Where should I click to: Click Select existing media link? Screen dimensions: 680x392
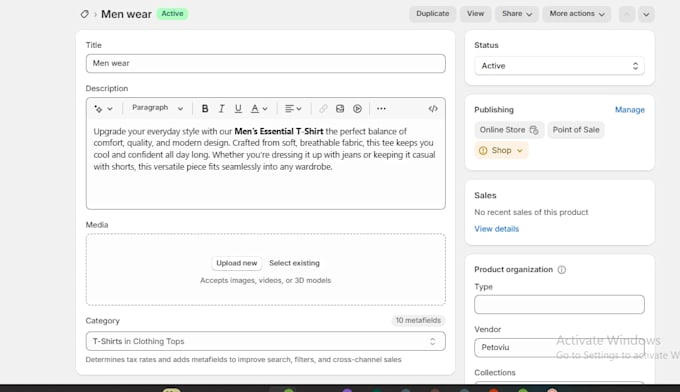click(294, 263)
